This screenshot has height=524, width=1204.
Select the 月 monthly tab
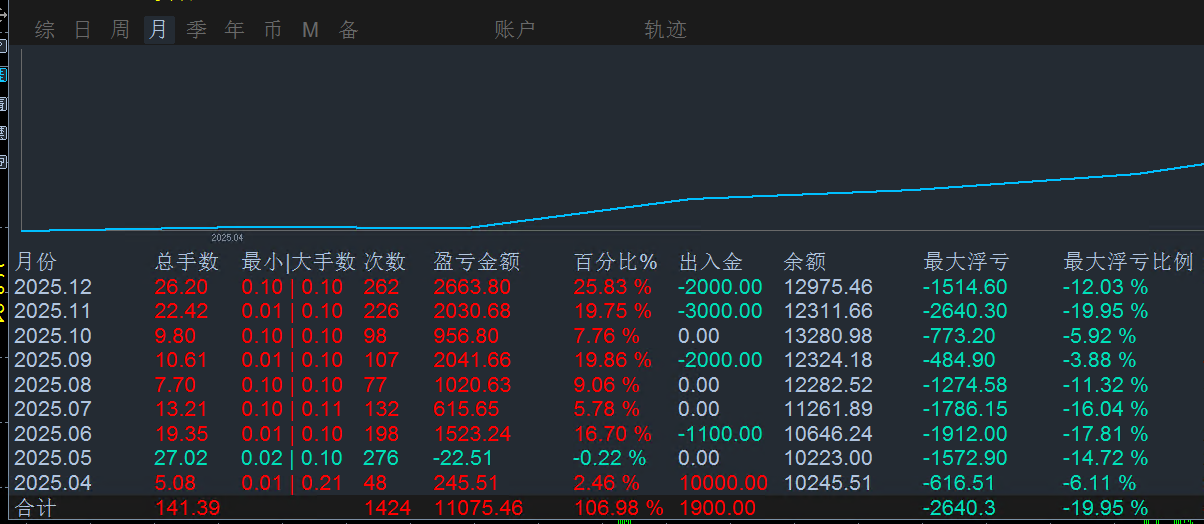(158, 30)
